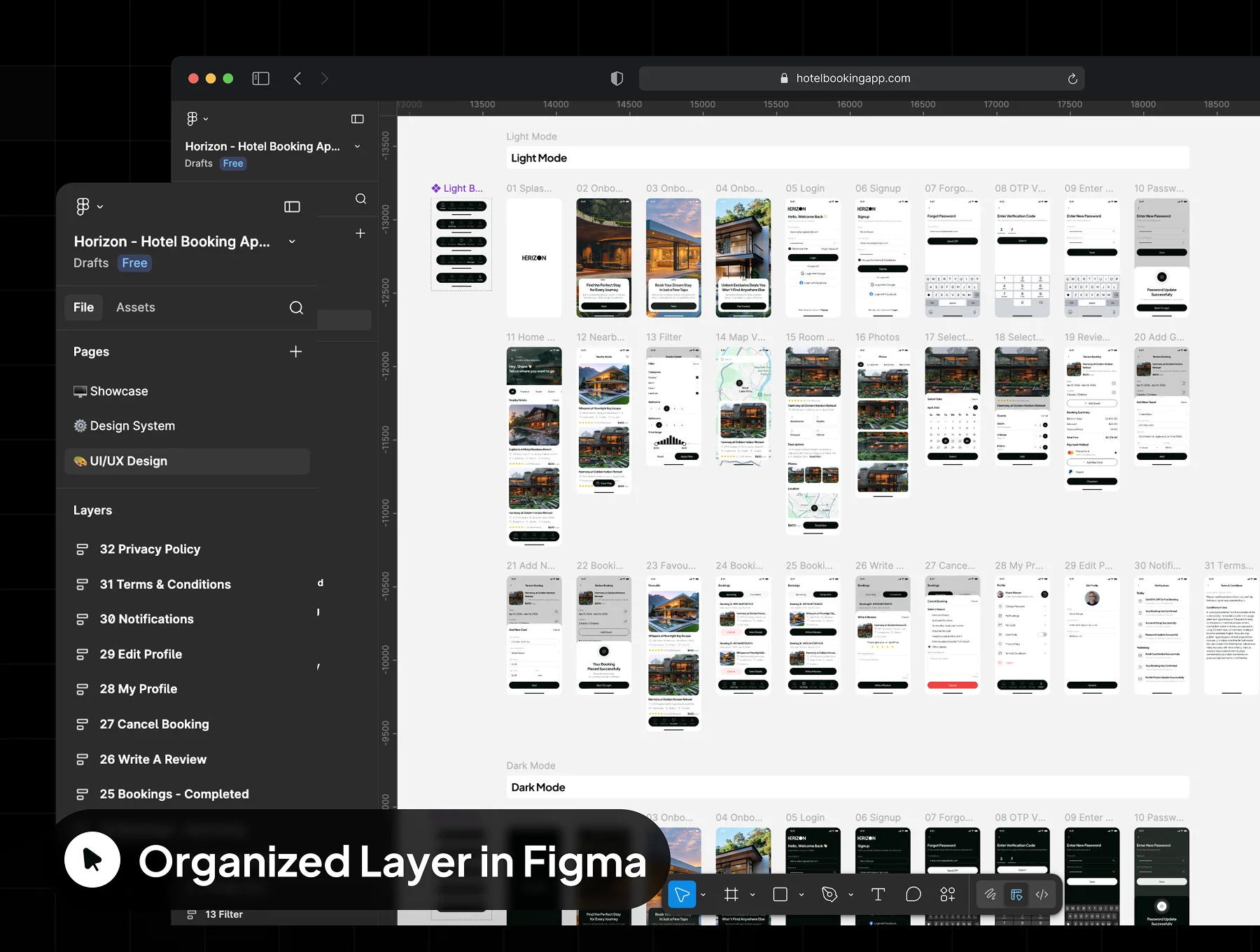The width and height of the screenshot is (1260, 952).
Task: Toggle the sidebar layout icon in the enlarged front panel
Action: click(x=292, y=206)
